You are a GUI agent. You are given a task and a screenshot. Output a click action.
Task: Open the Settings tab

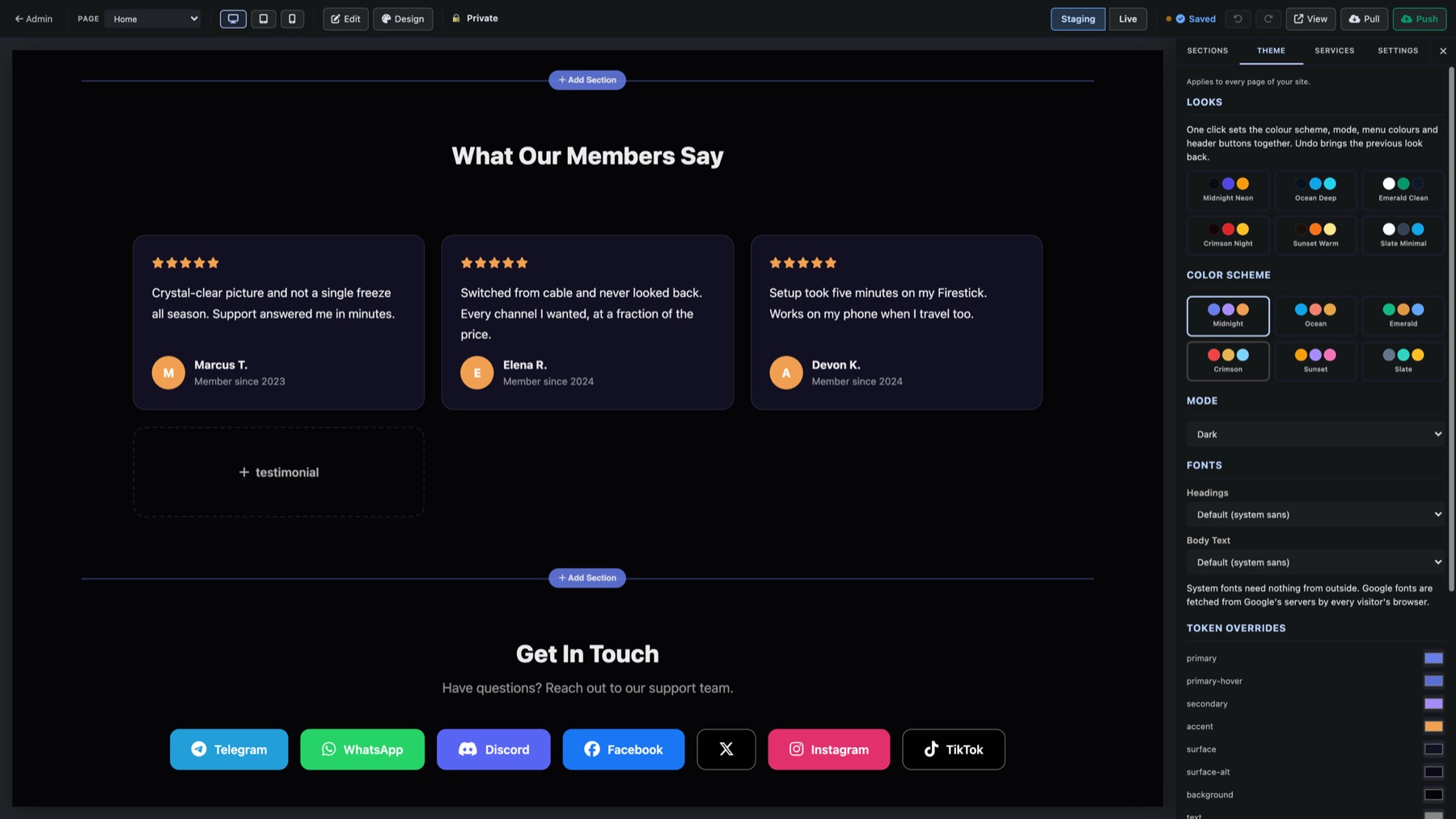pos(1398,51)
